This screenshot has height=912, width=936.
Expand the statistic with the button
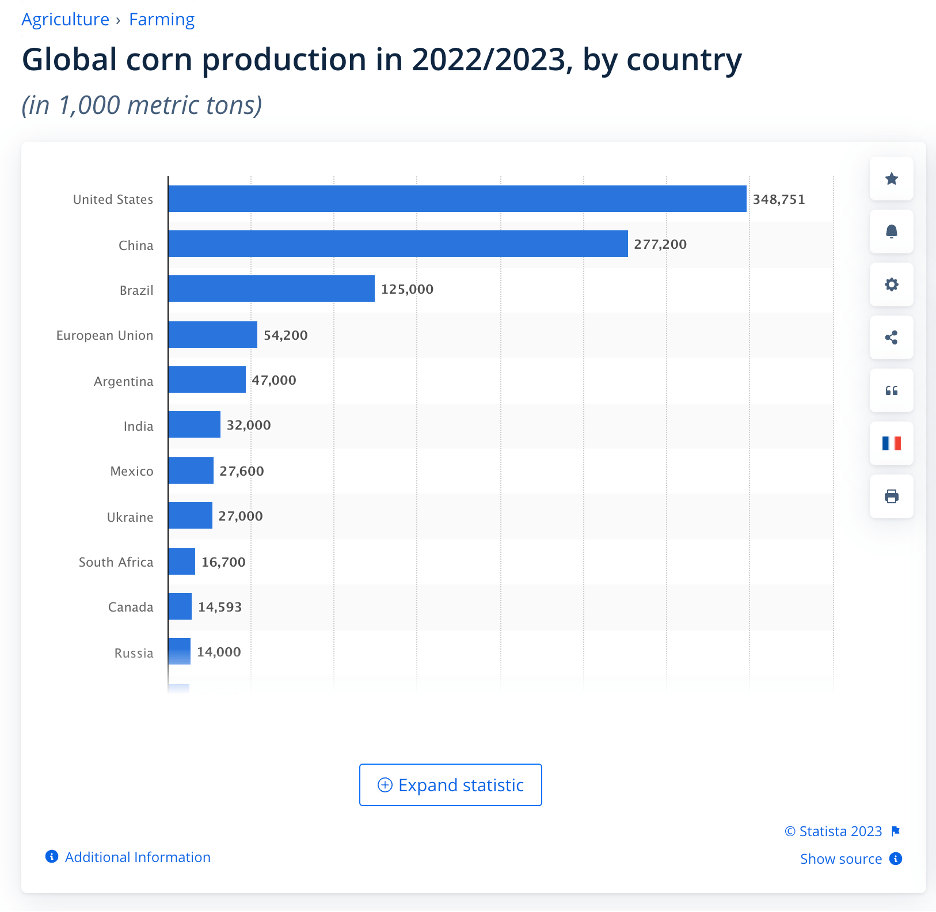[x=450, y=785]
